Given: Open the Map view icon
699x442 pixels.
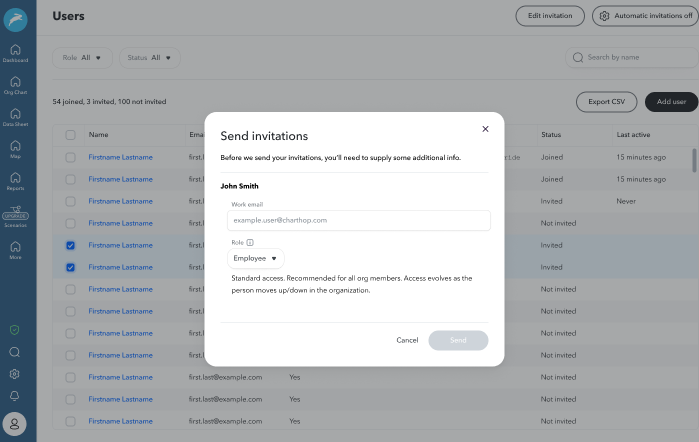Looking at the screenshot, I should [x=15, y=149].
